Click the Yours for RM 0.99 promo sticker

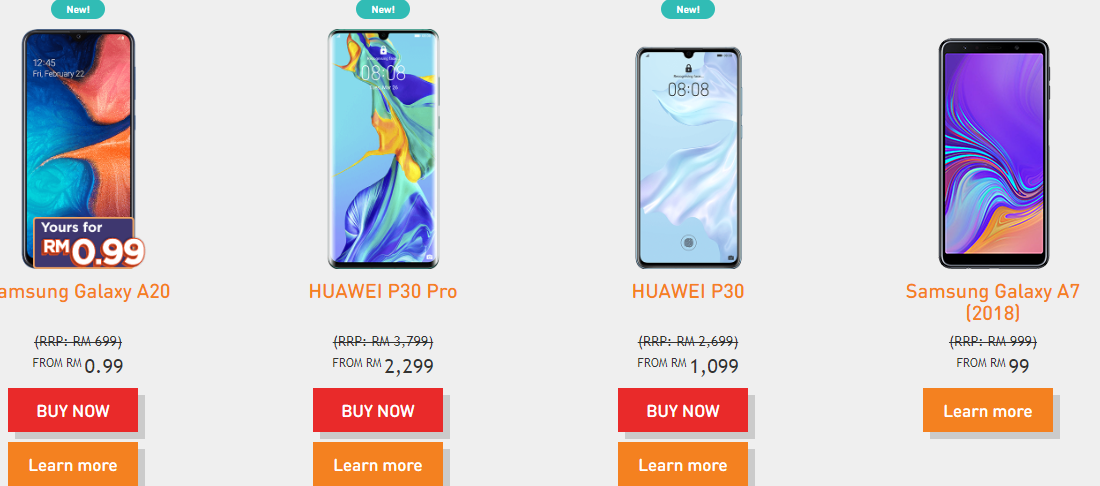(x=89, y=243)
